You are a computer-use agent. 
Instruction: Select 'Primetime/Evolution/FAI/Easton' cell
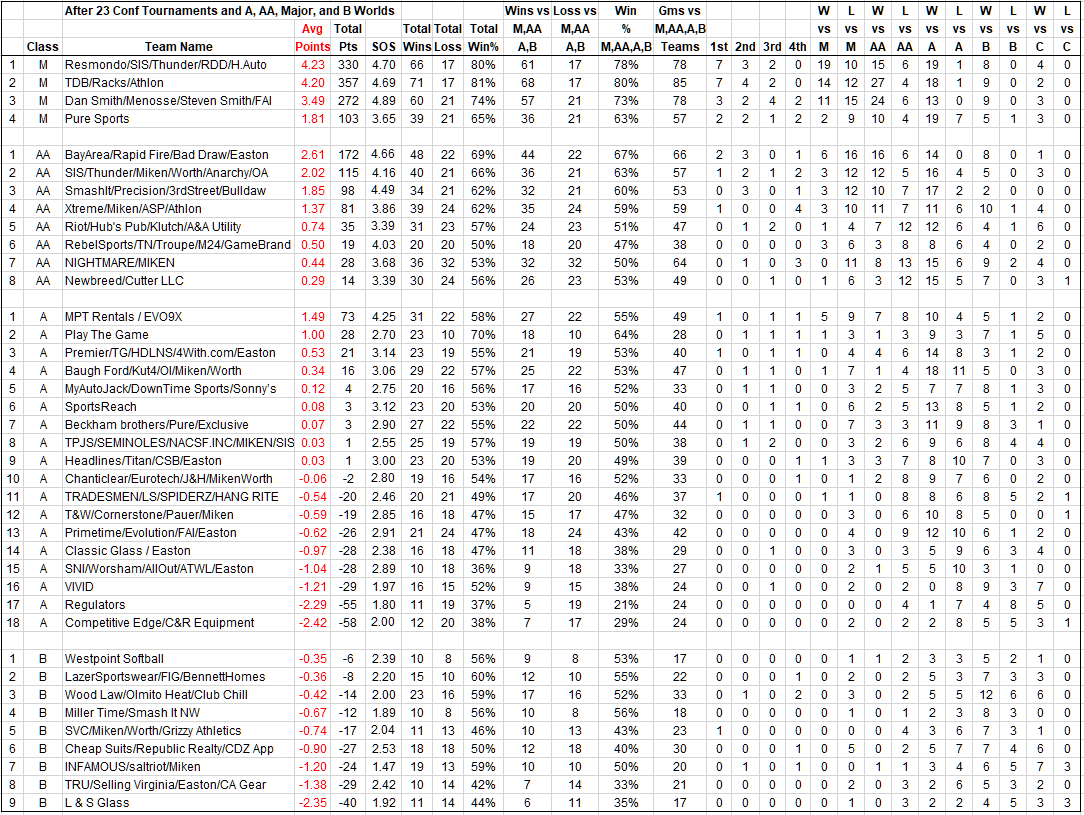click(x=178, y=532)
